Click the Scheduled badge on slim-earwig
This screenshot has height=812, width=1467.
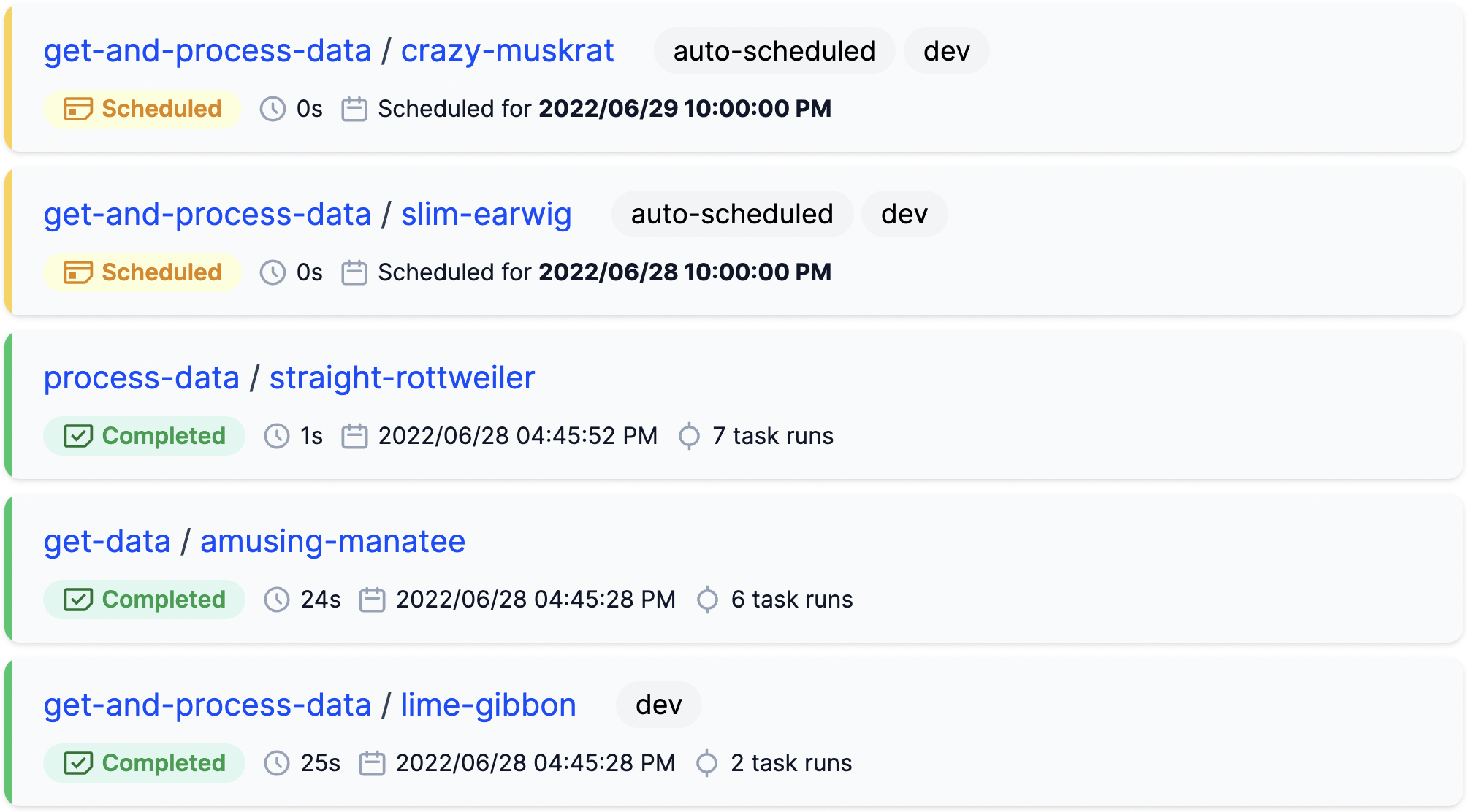click(142, 272)
